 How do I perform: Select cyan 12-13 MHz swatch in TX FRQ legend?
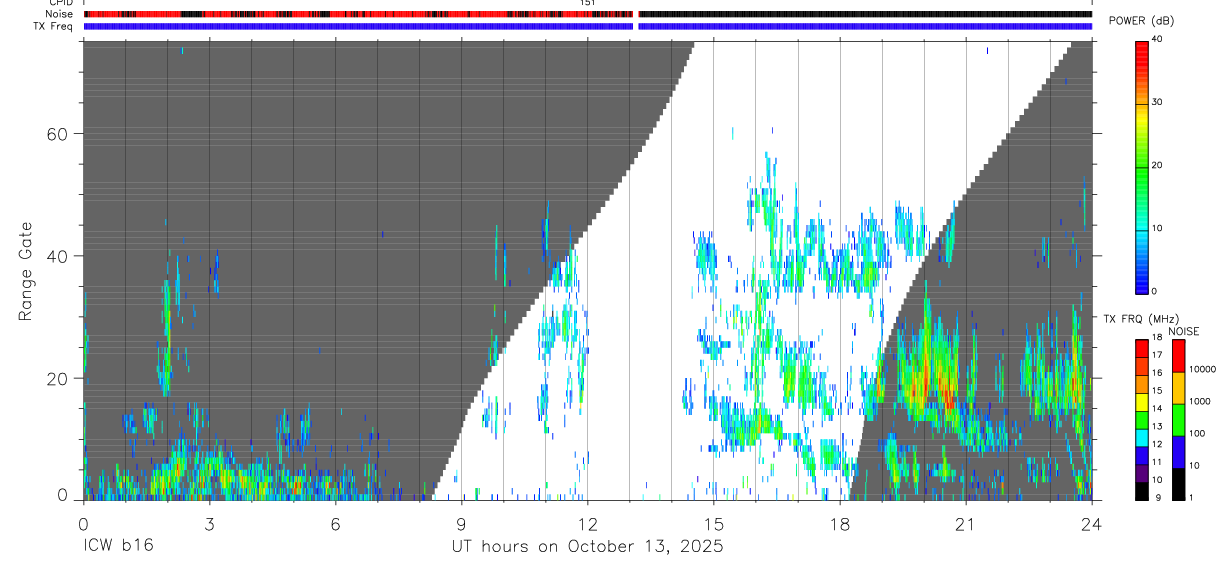[1142, 437]
